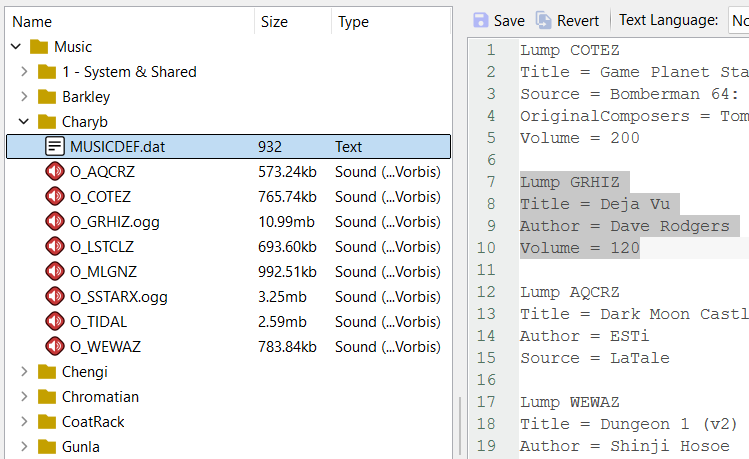Click the O_LSTCLZ sound icon
749x459 pixels.
pyautogui.click(x=54, y=246)
